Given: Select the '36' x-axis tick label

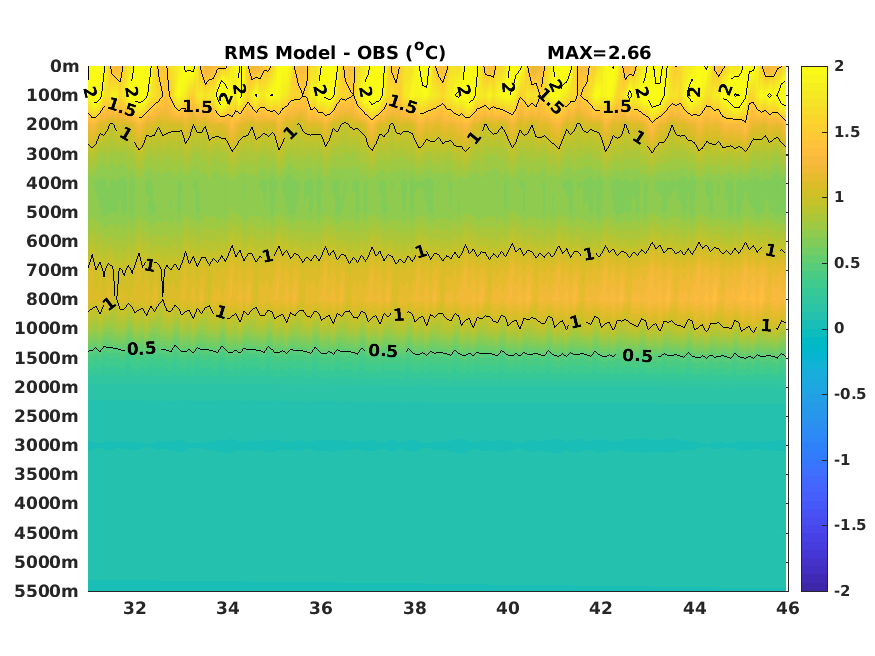Looking at the screenshot, I should [321, 608].
